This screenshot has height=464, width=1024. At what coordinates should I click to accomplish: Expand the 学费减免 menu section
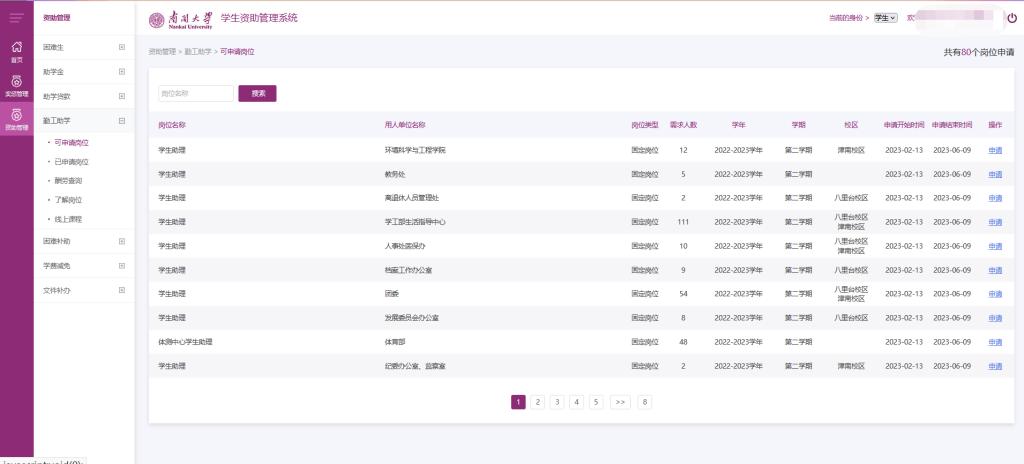pyautogui.click(x=122, y=266)
